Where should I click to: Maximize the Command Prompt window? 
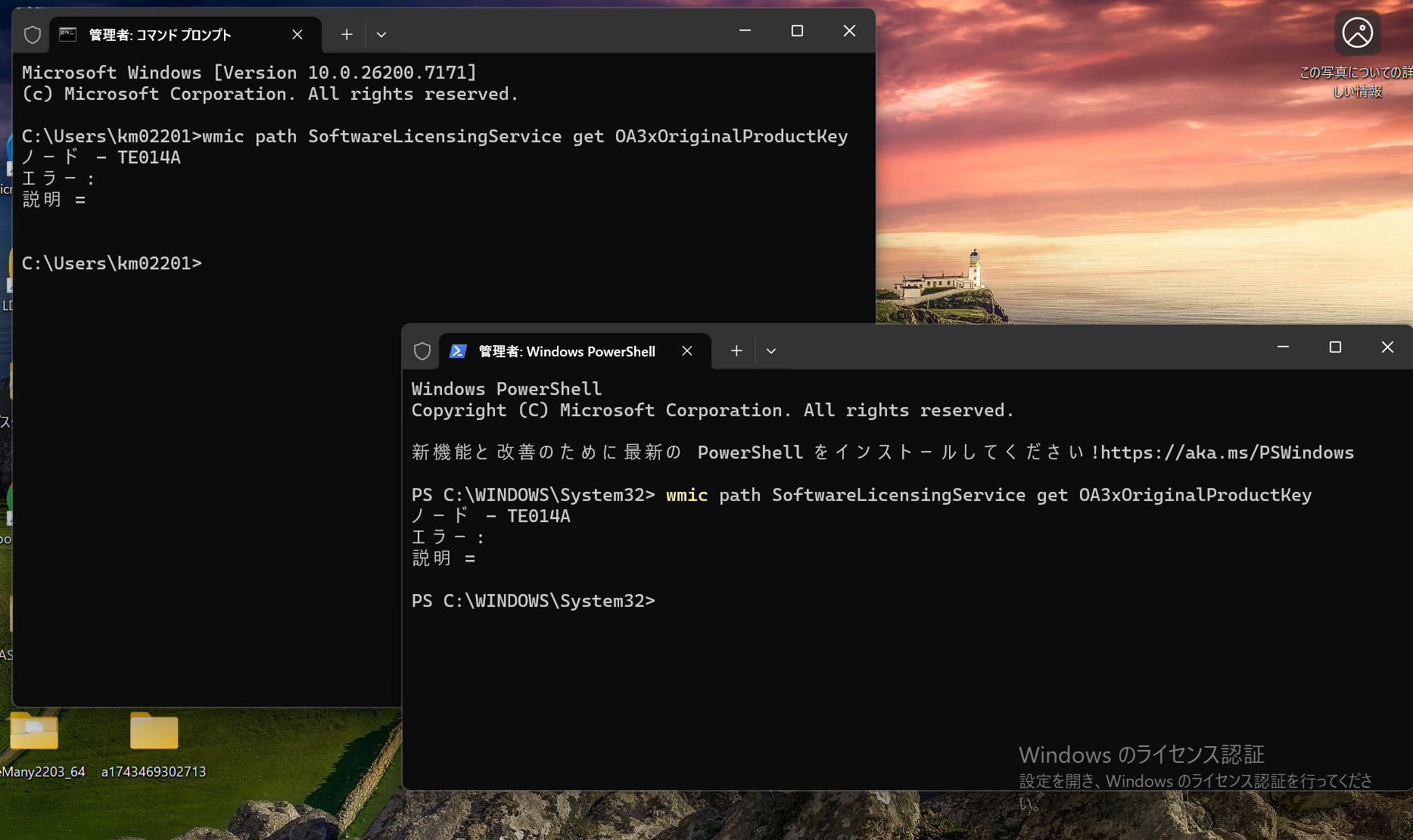coord(797,30)
